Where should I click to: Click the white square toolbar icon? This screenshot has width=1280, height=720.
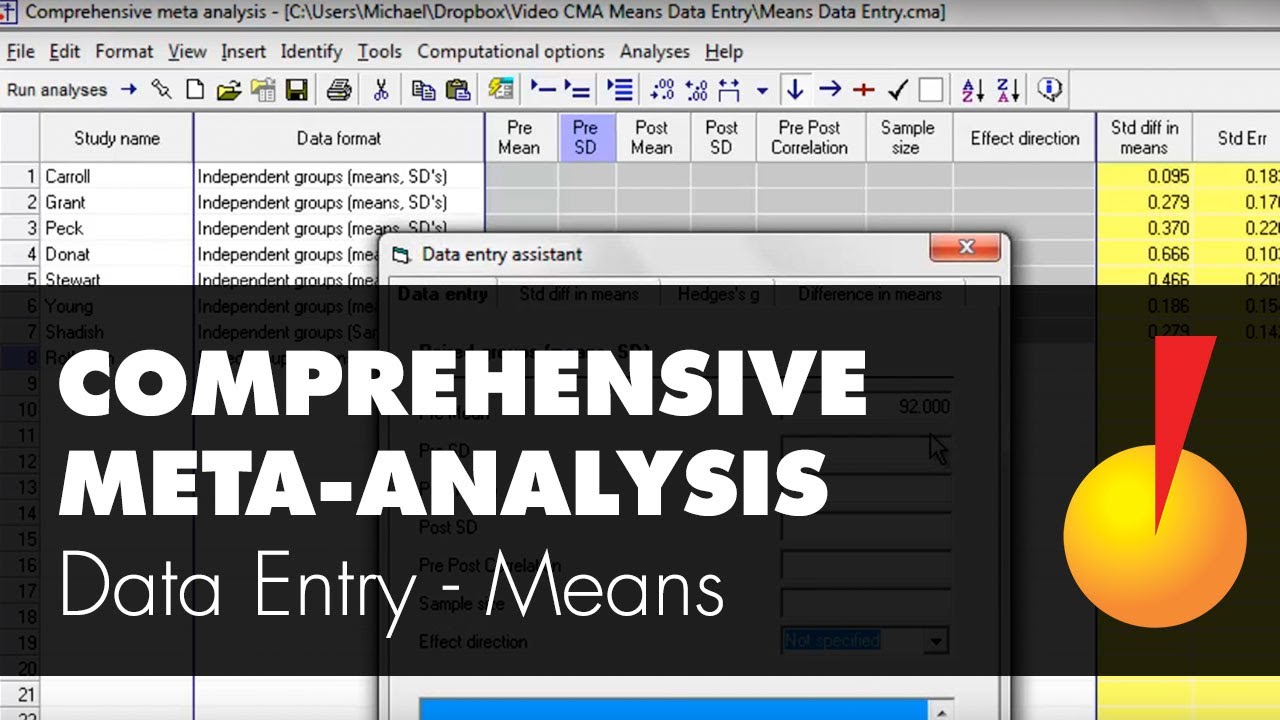931,90
